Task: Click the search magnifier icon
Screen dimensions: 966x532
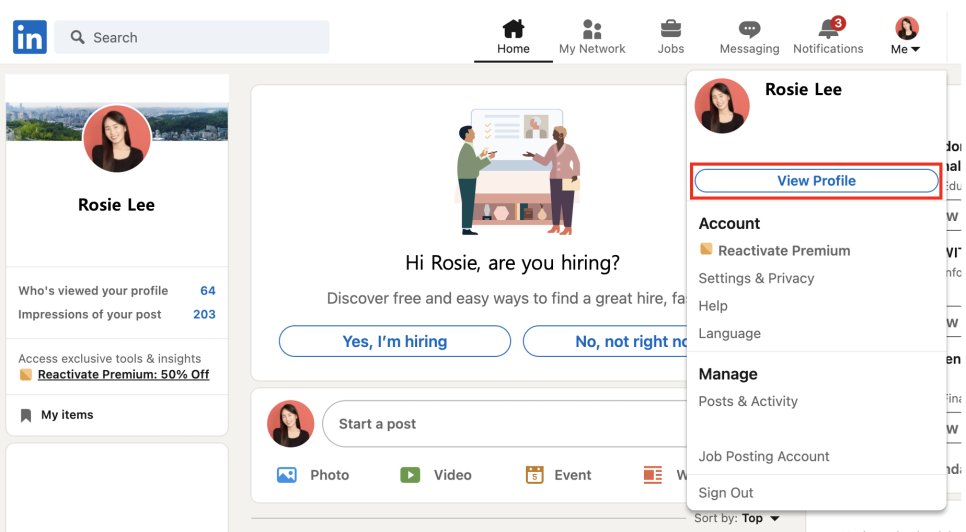Action: point(77,37)
